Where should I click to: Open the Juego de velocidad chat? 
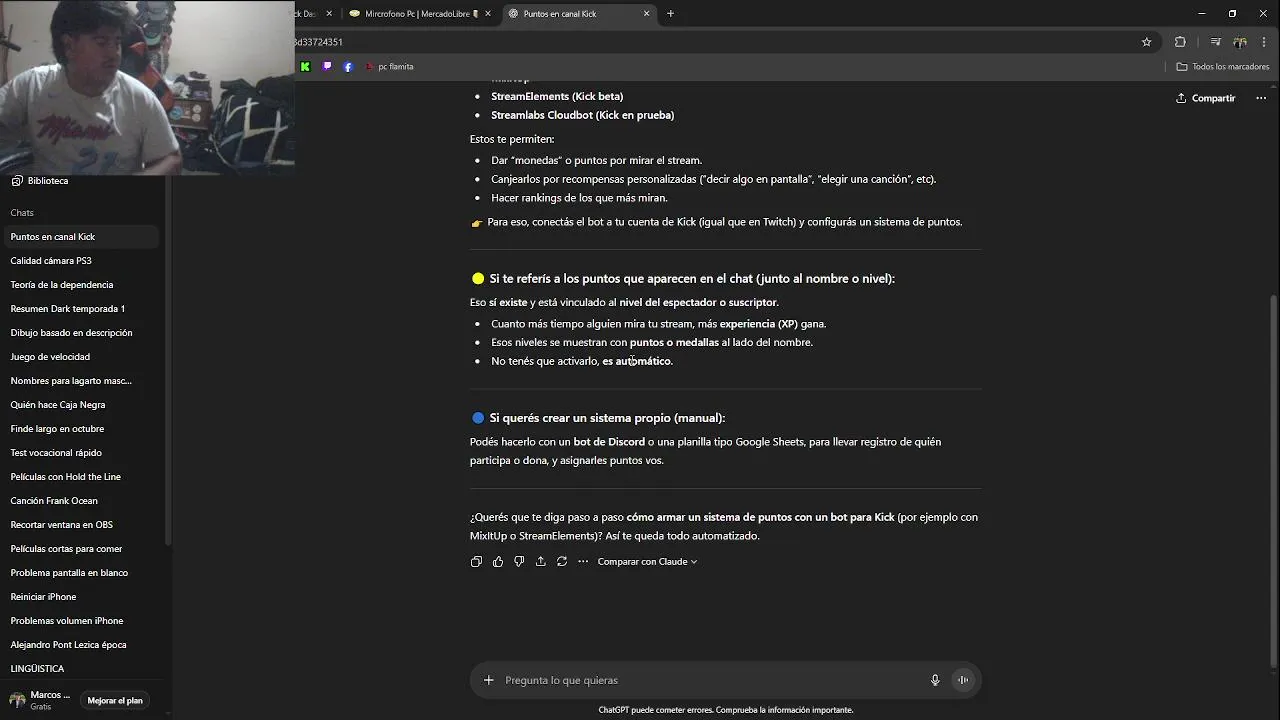click(80, 357)
